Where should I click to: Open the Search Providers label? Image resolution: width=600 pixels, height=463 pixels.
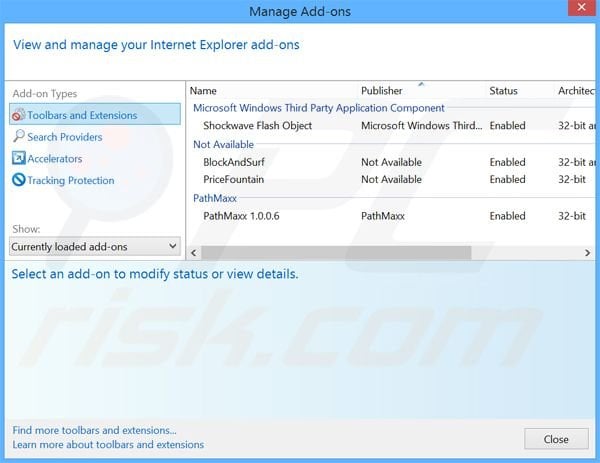65,137
